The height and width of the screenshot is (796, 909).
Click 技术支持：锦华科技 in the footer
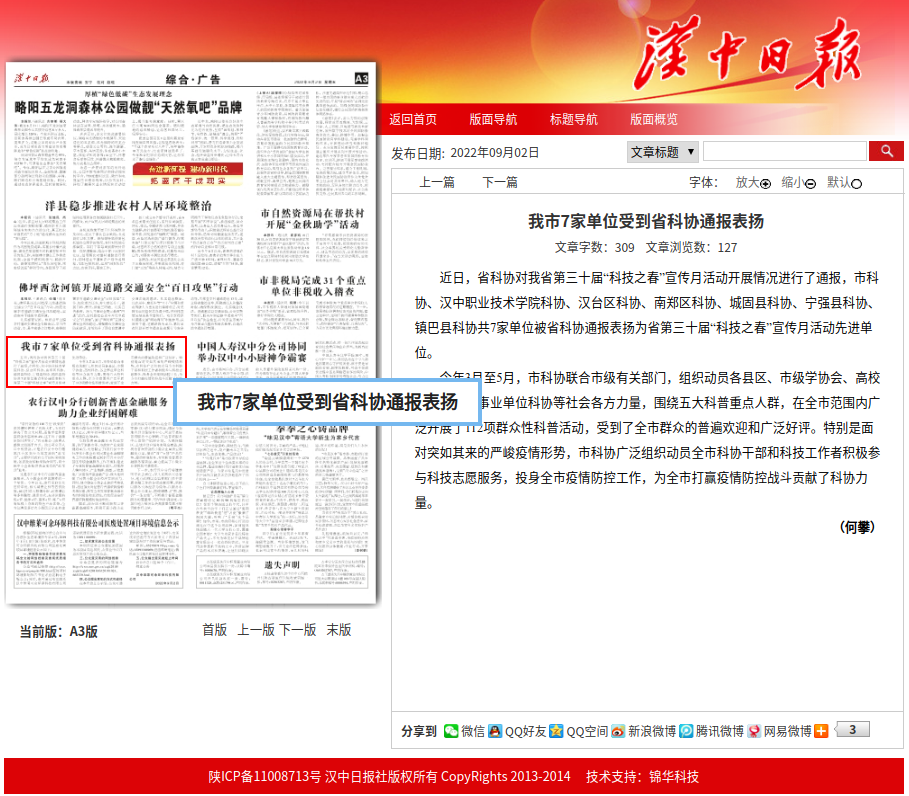642,776
